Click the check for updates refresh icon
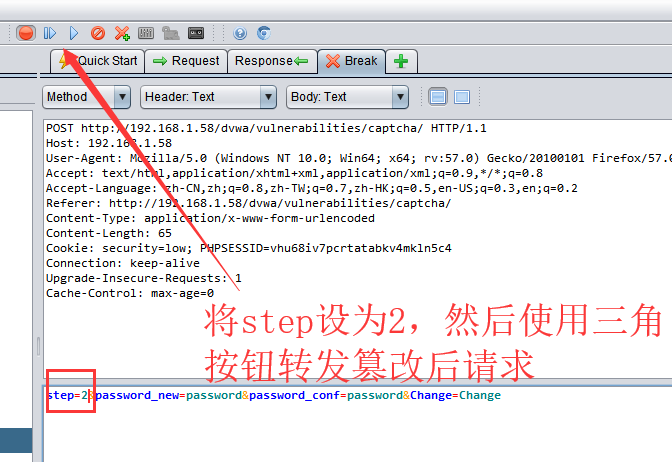Viewport: 672px width, 462px height. [x=264, y=33]
